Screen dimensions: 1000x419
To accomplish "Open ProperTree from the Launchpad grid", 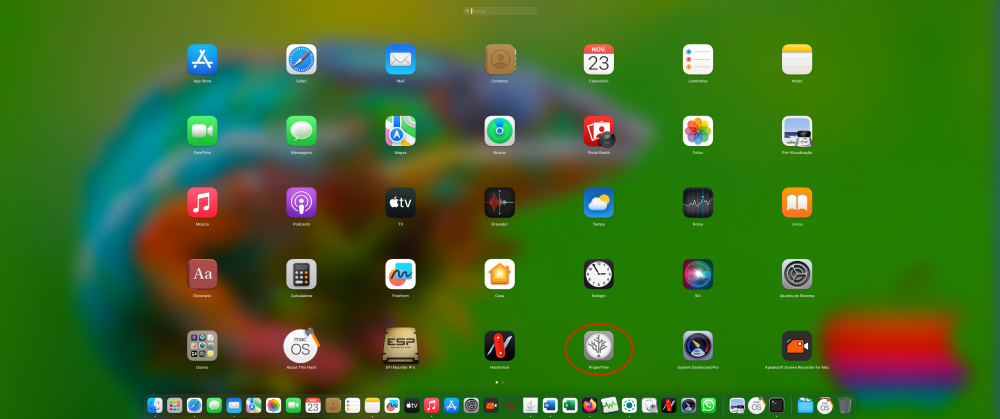I will (599, 346).
